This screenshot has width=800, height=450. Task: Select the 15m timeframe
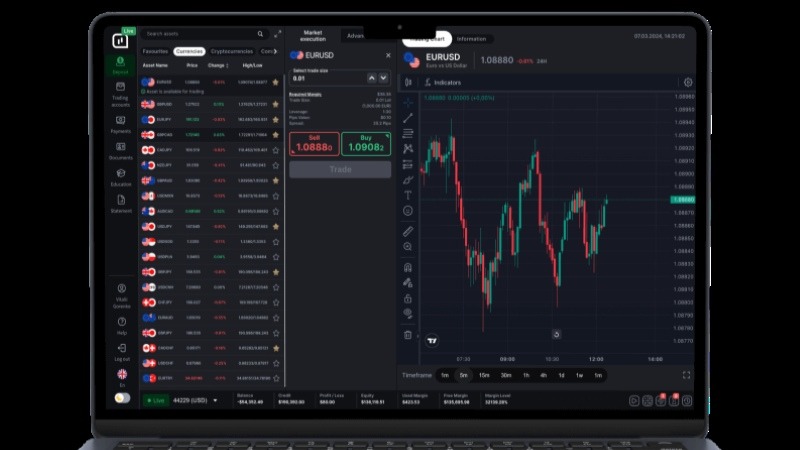coord(484,376)
